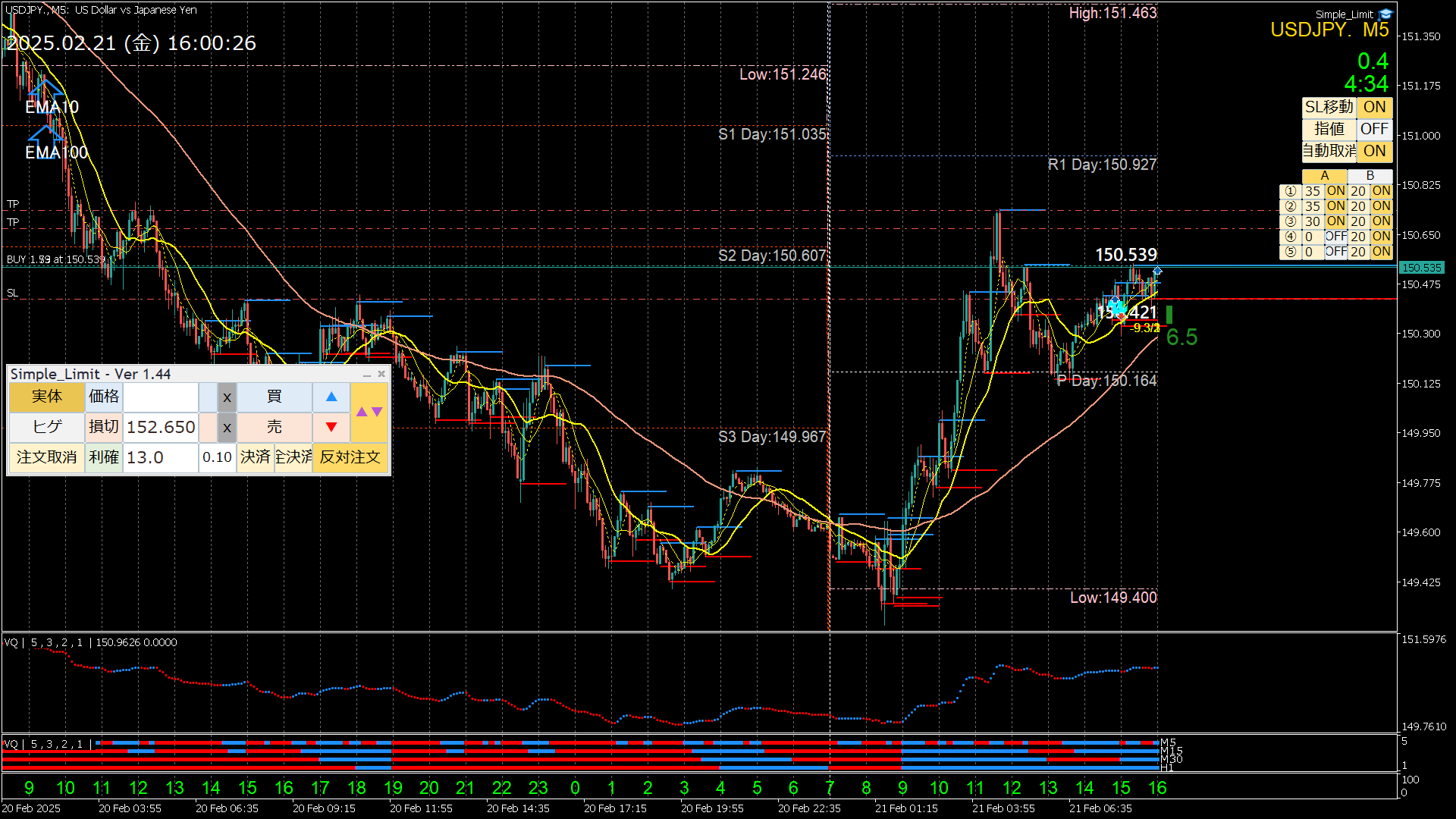Viewport: 1456px width, 819px height.
Task: Toggle 自動取消 ON switch
Action: (x=1374, y=151)
